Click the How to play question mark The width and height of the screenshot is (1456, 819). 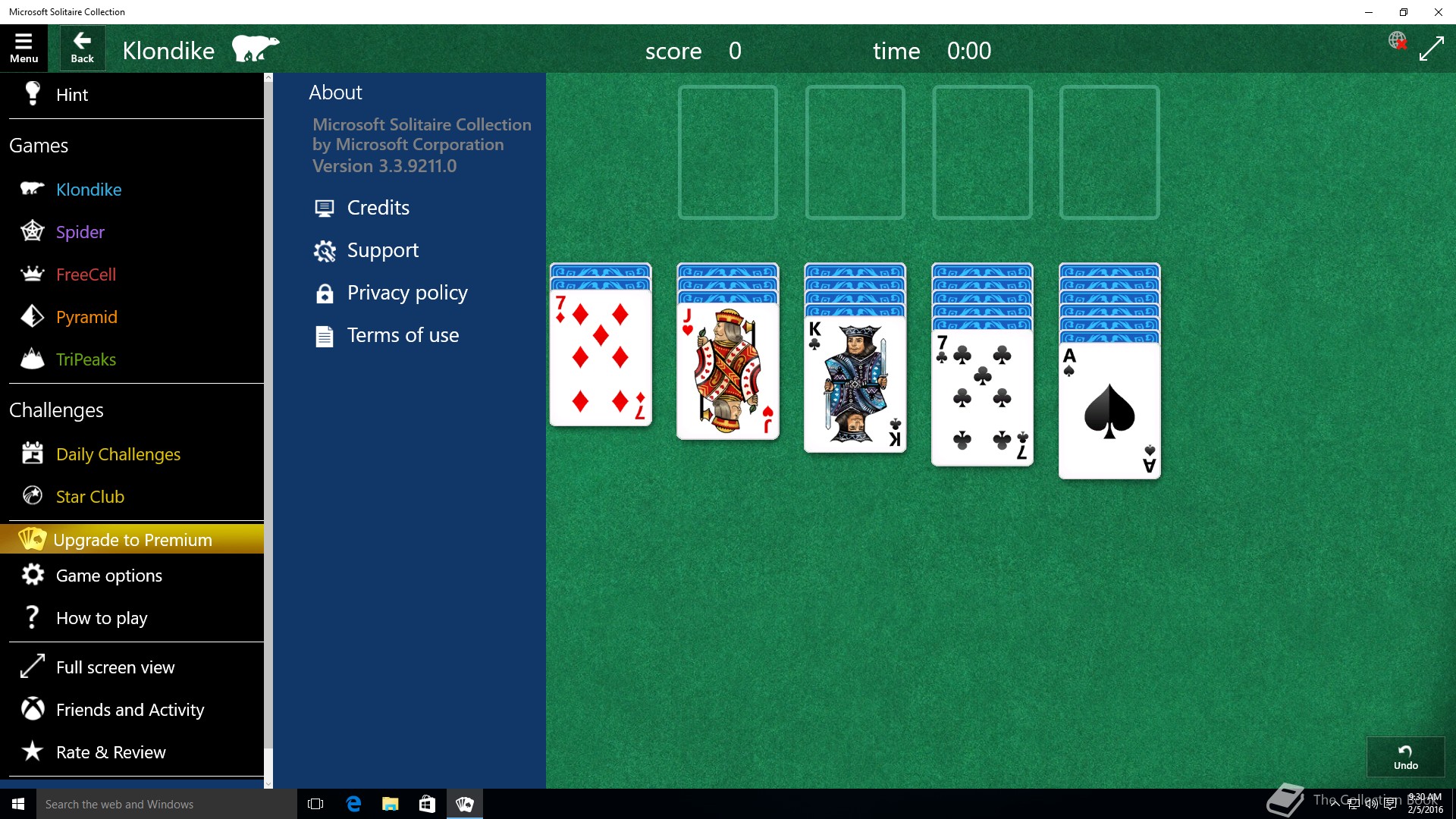point(33,617)
